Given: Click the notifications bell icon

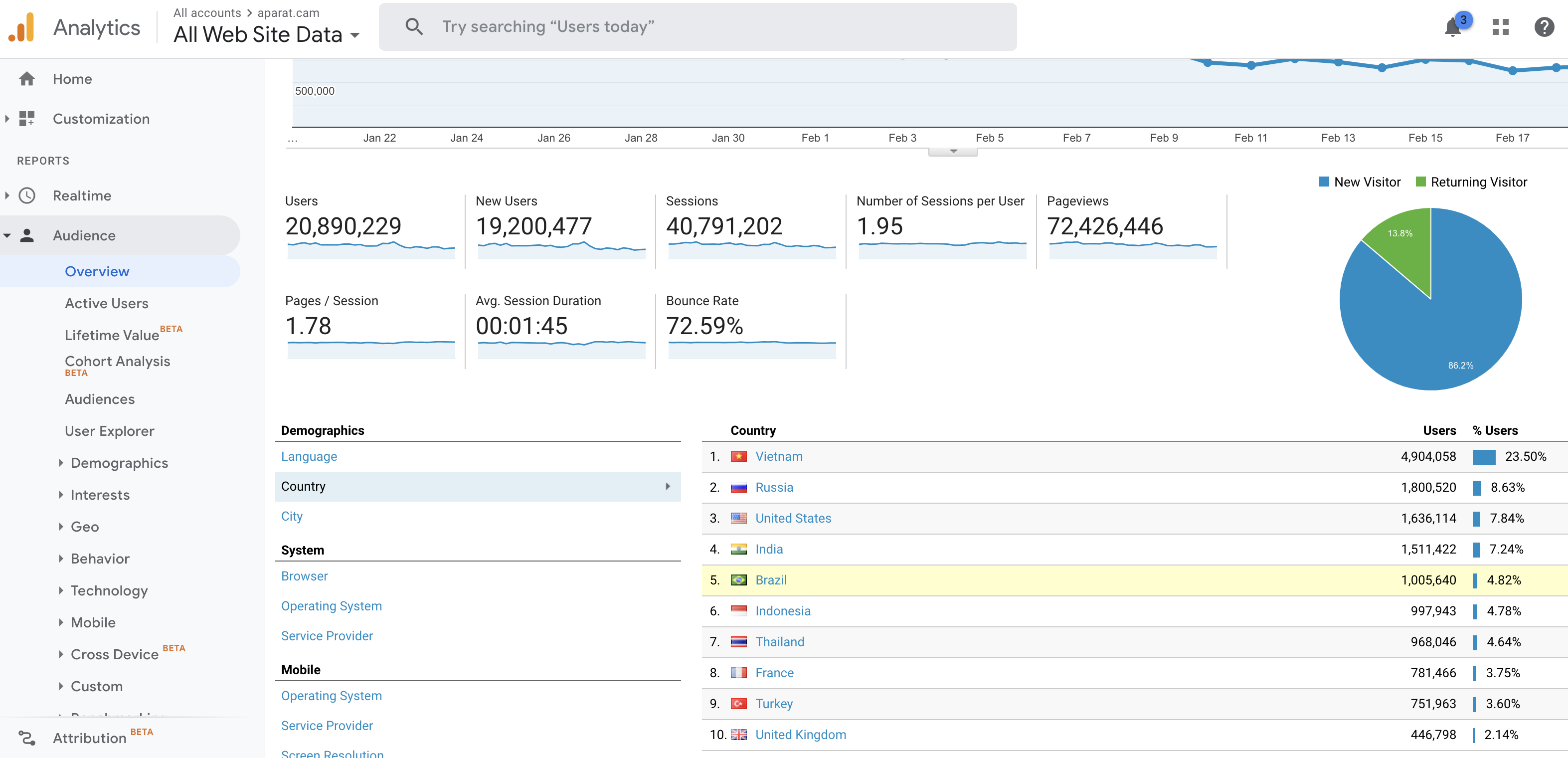Looking at the screenshot, I should tap(1453, 27).
